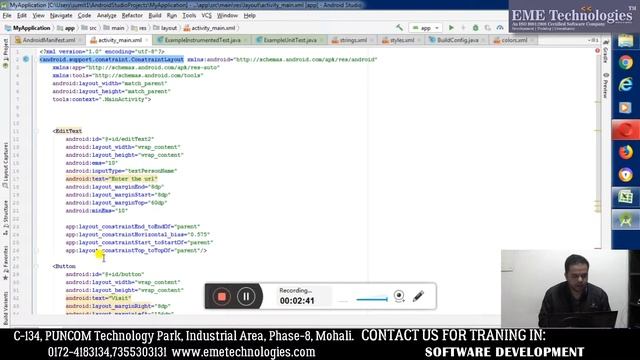Switch to styles.xml tab
This screenshot has height=360, width=640.
click(x=402, y=40)
